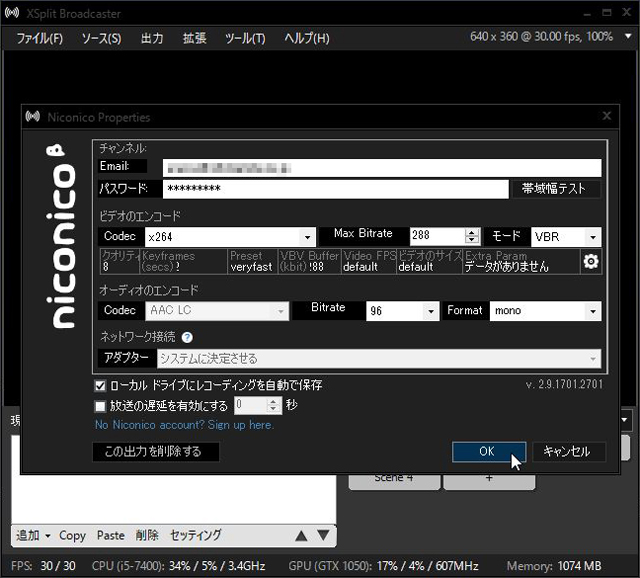Click the この出力を削除する button
640x578 pixels.
click(156, 452)
